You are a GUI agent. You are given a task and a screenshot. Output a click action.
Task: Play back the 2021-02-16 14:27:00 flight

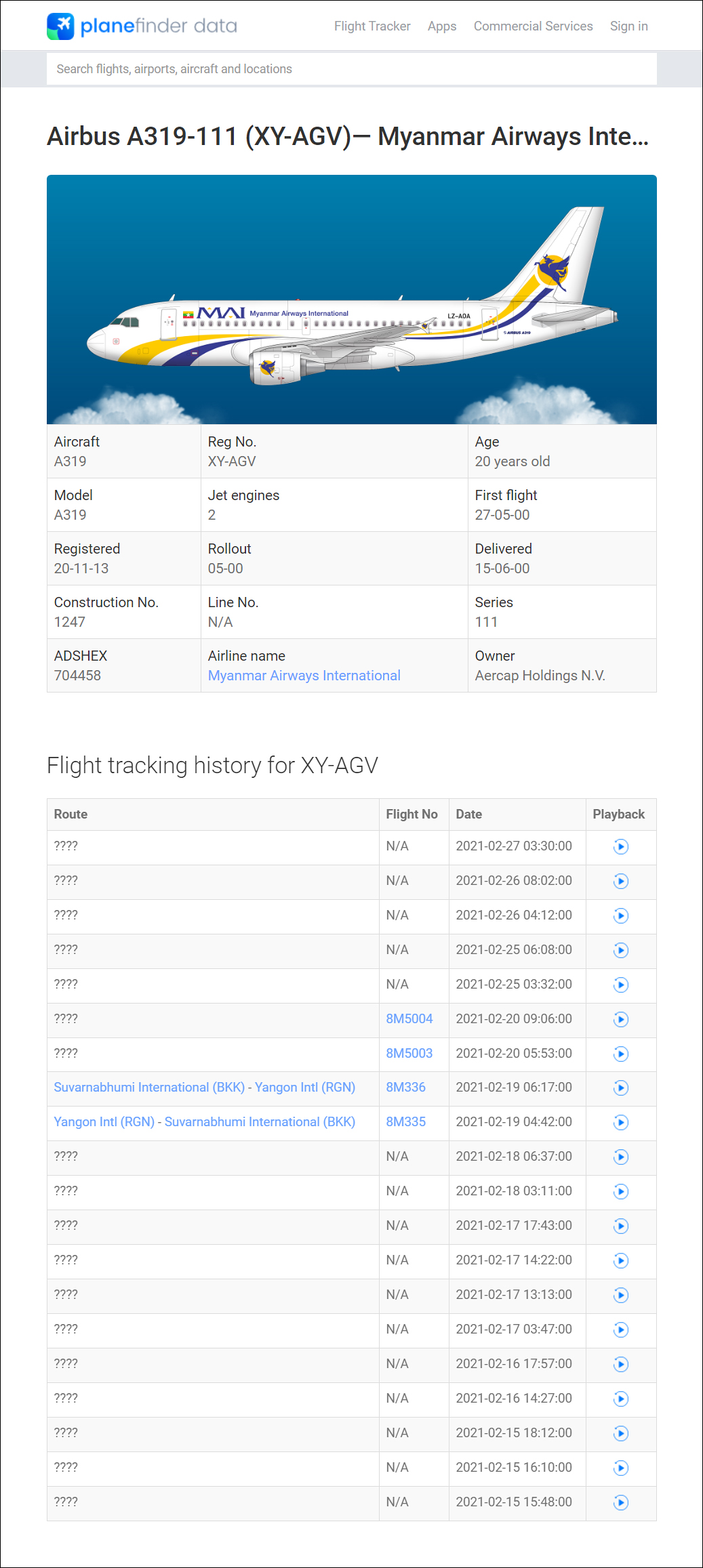click(621, 1399)
